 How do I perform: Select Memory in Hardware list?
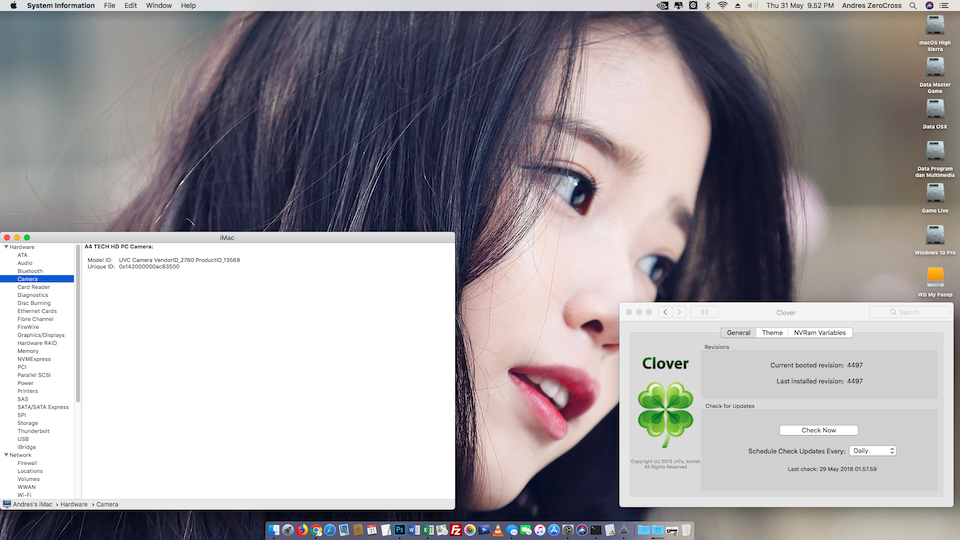pyautogui.click(x=28, y=351)
